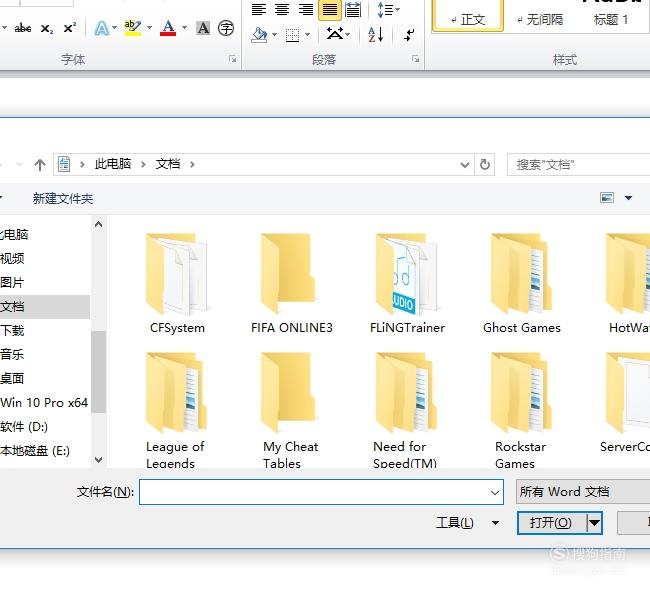The image size is (650, 600).
Task: Select the Rockstar Games folder
Action: coord(521,410)
